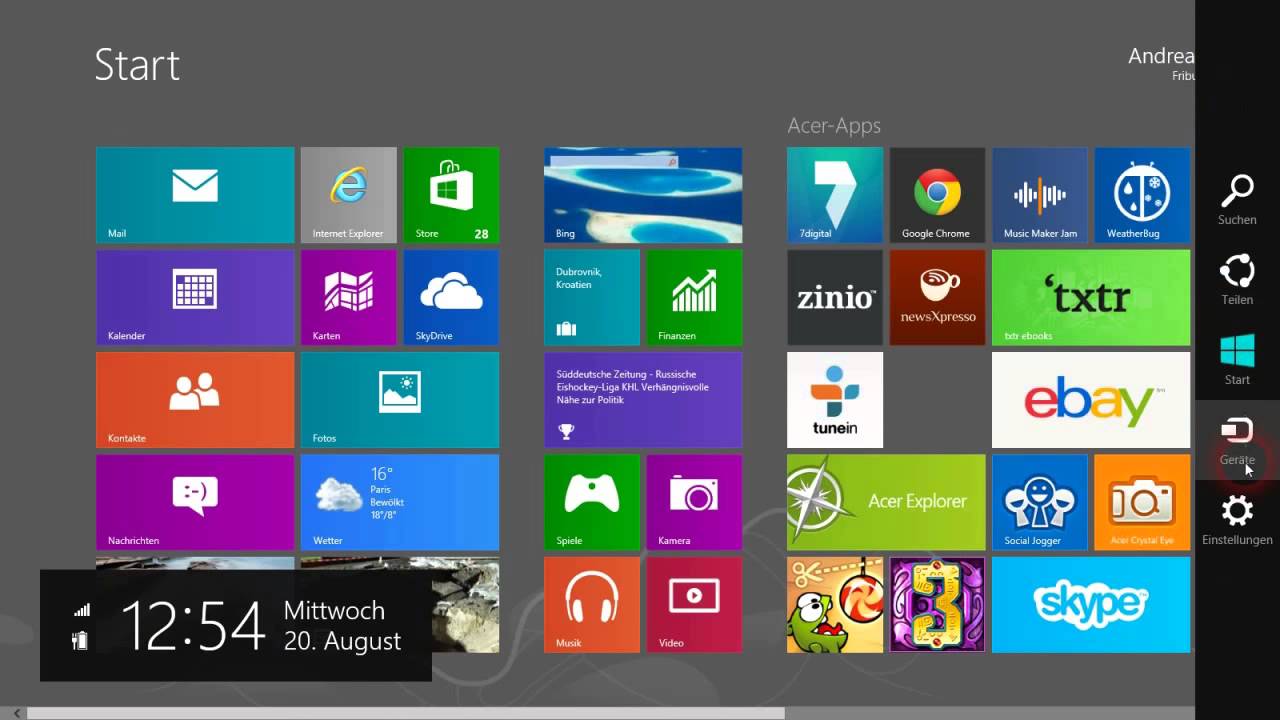Viewport: 1280px width, 720px height.
Task: Launch Google Chrome tile
Action: (937, 195)
